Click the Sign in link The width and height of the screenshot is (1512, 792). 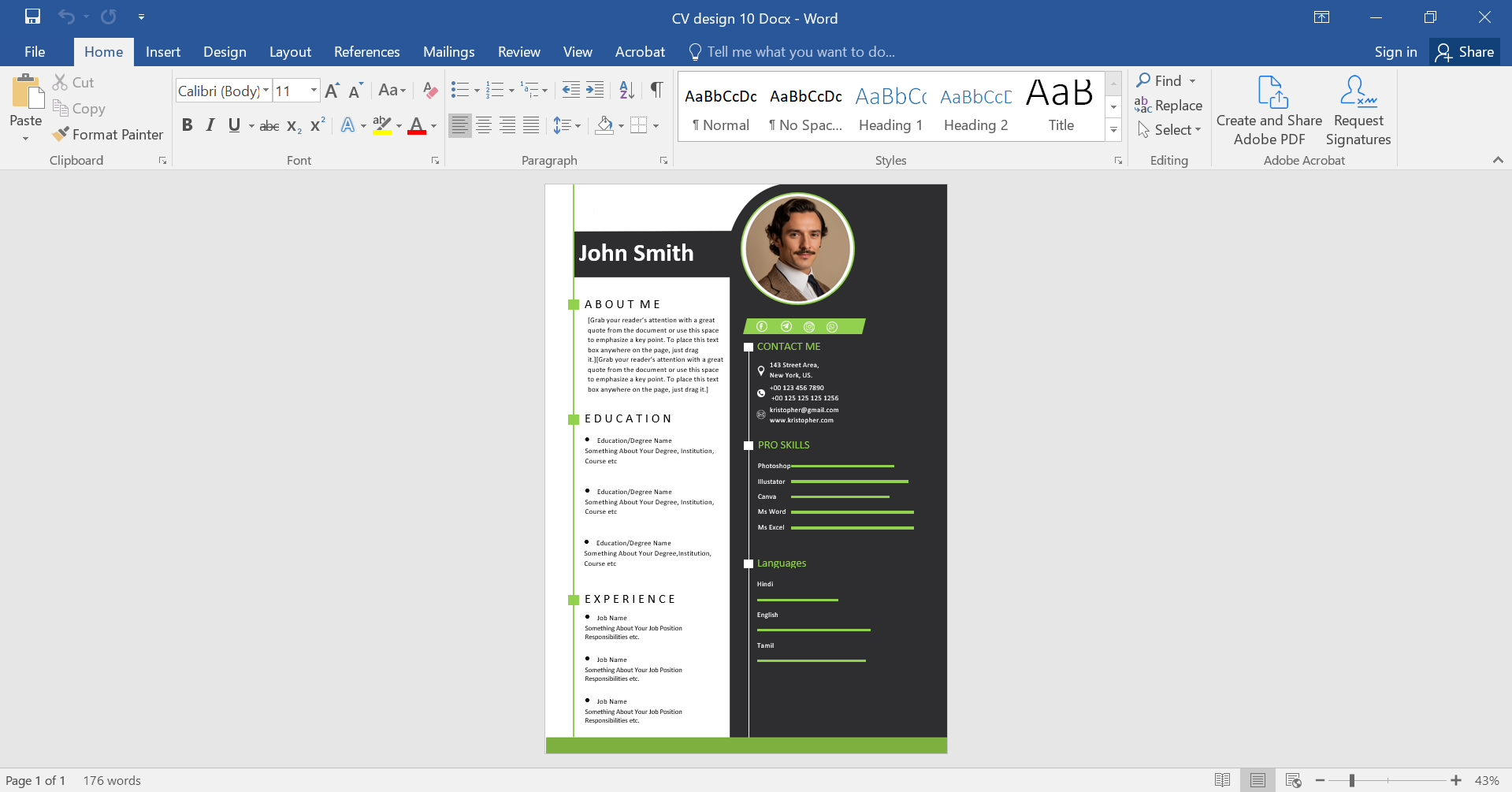(x=1395, y=51)
